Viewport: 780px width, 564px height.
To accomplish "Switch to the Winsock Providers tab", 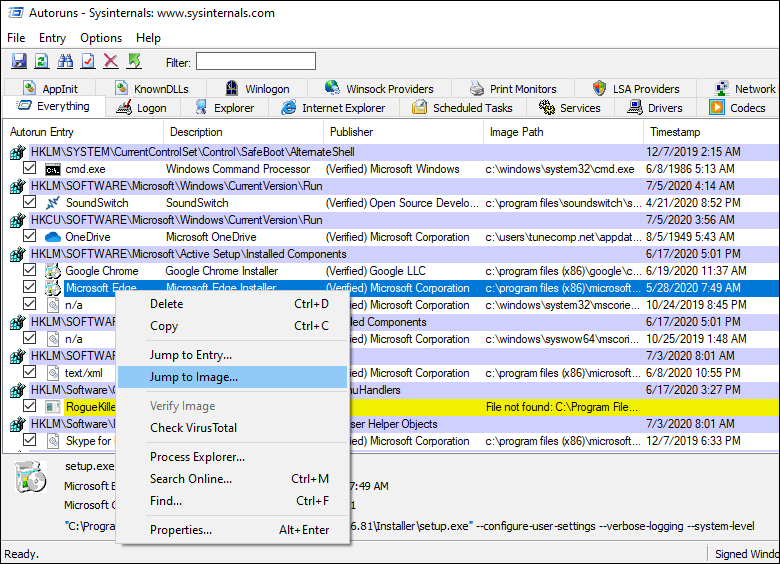I will pyautogui.click(x=380, y=89).
